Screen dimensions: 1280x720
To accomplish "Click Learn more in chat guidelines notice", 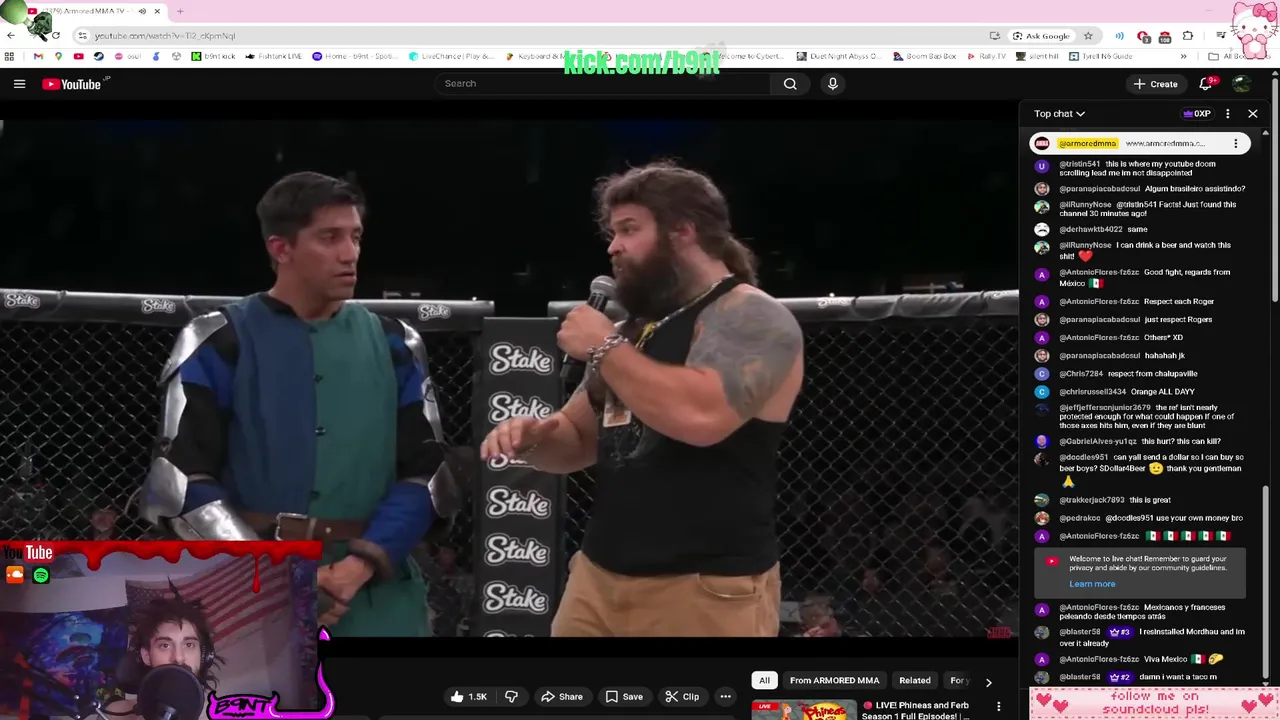I will tap(1092, 584).
